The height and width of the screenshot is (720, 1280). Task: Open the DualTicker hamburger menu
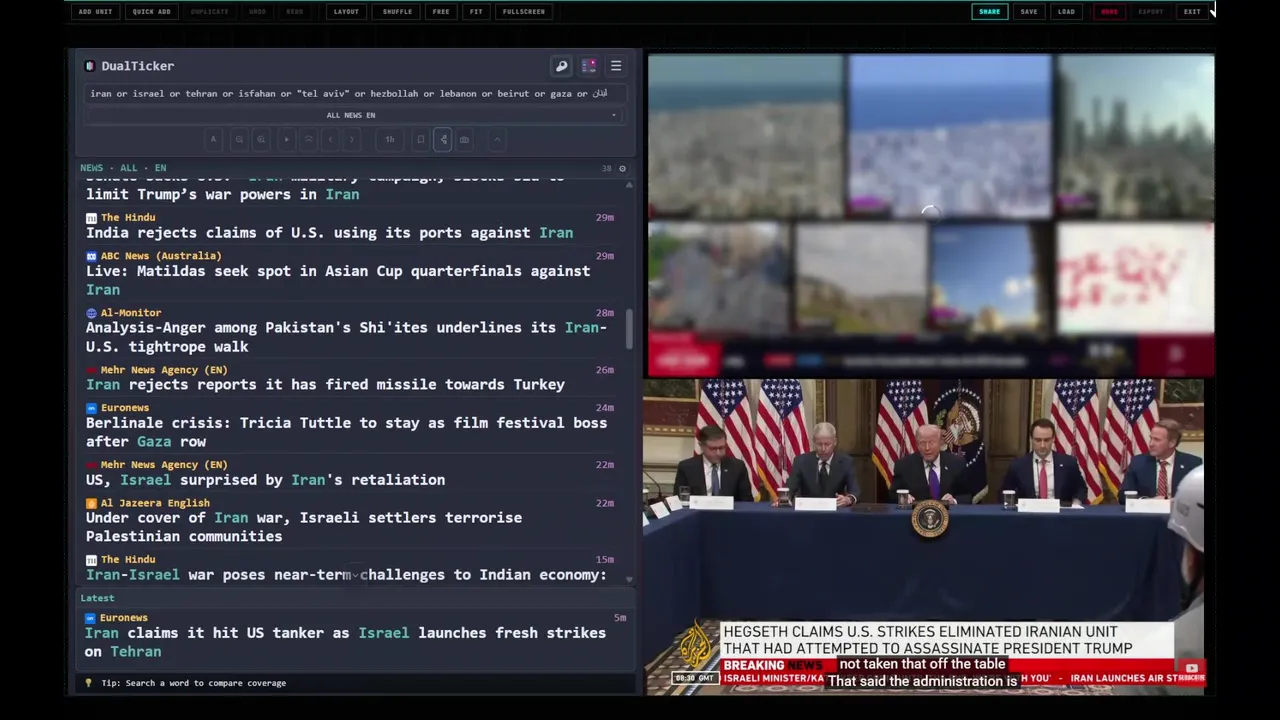tap(616, 66)
